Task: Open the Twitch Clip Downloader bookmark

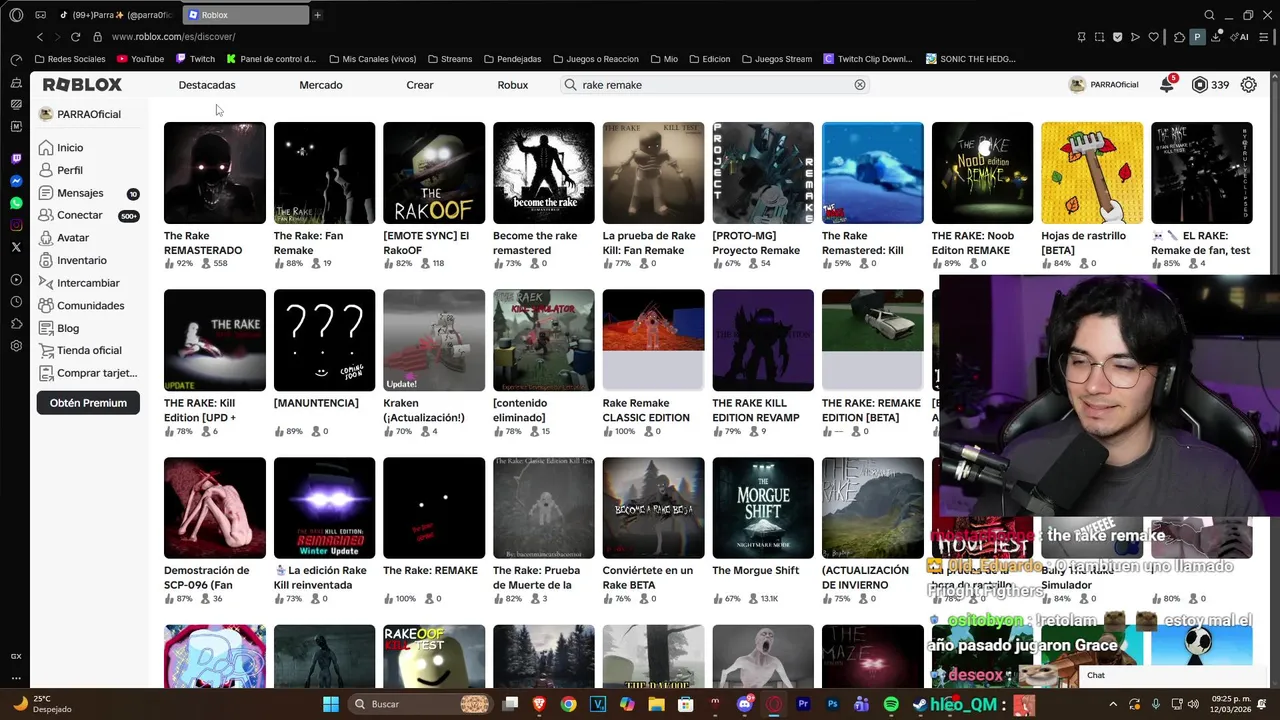Action: 868,59
